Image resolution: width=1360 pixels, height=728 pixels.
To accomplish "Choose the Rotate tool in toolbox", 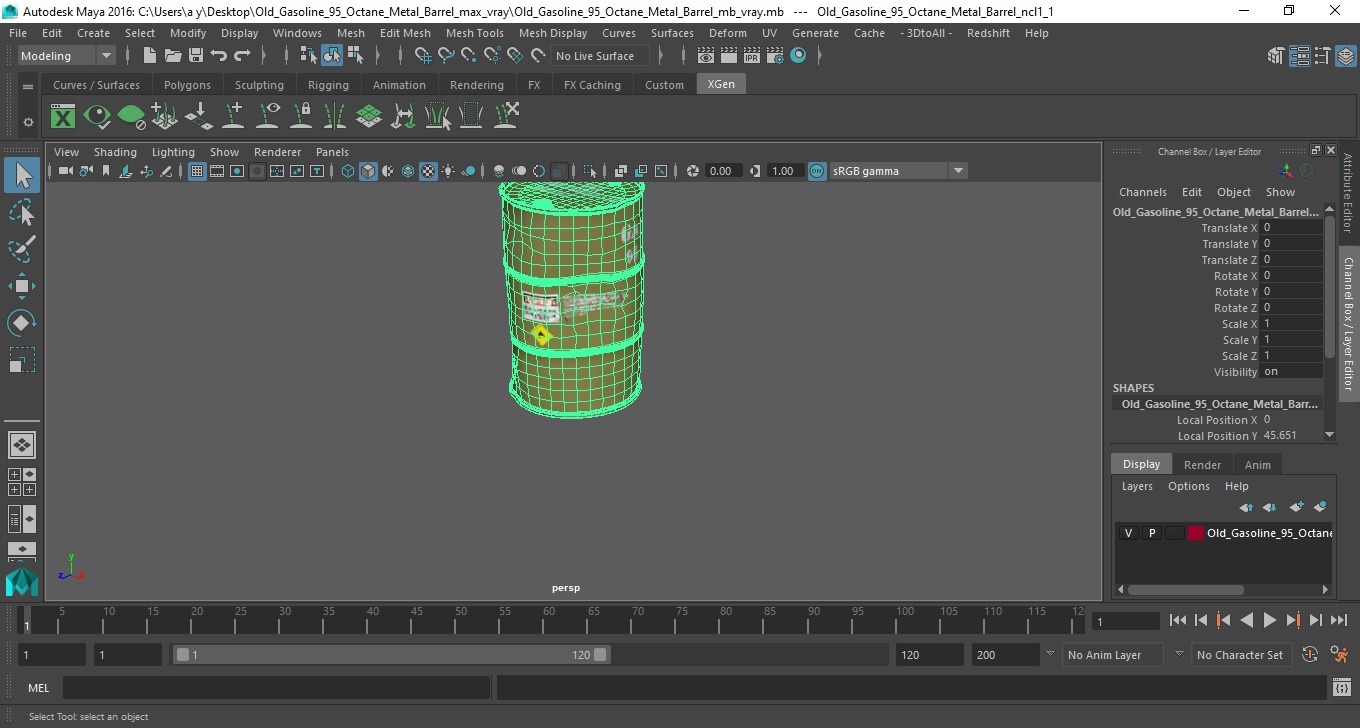I will [x=22, y=322].
